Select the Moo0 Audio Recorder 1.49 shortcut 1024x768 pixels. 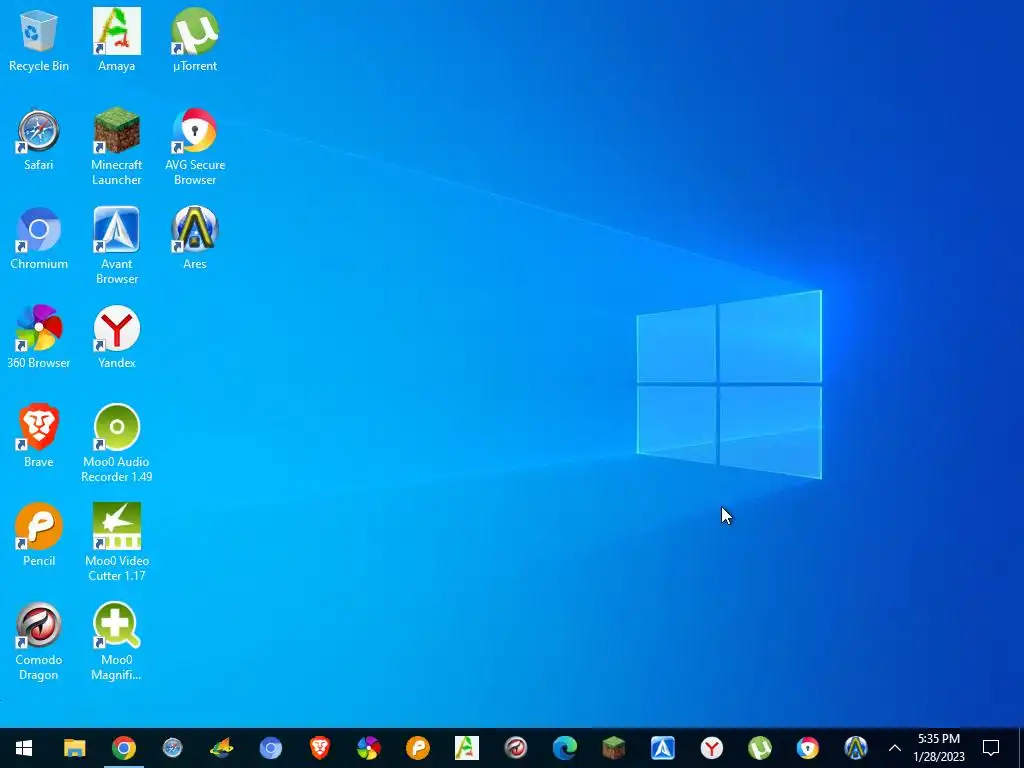[x=117, y=444]
